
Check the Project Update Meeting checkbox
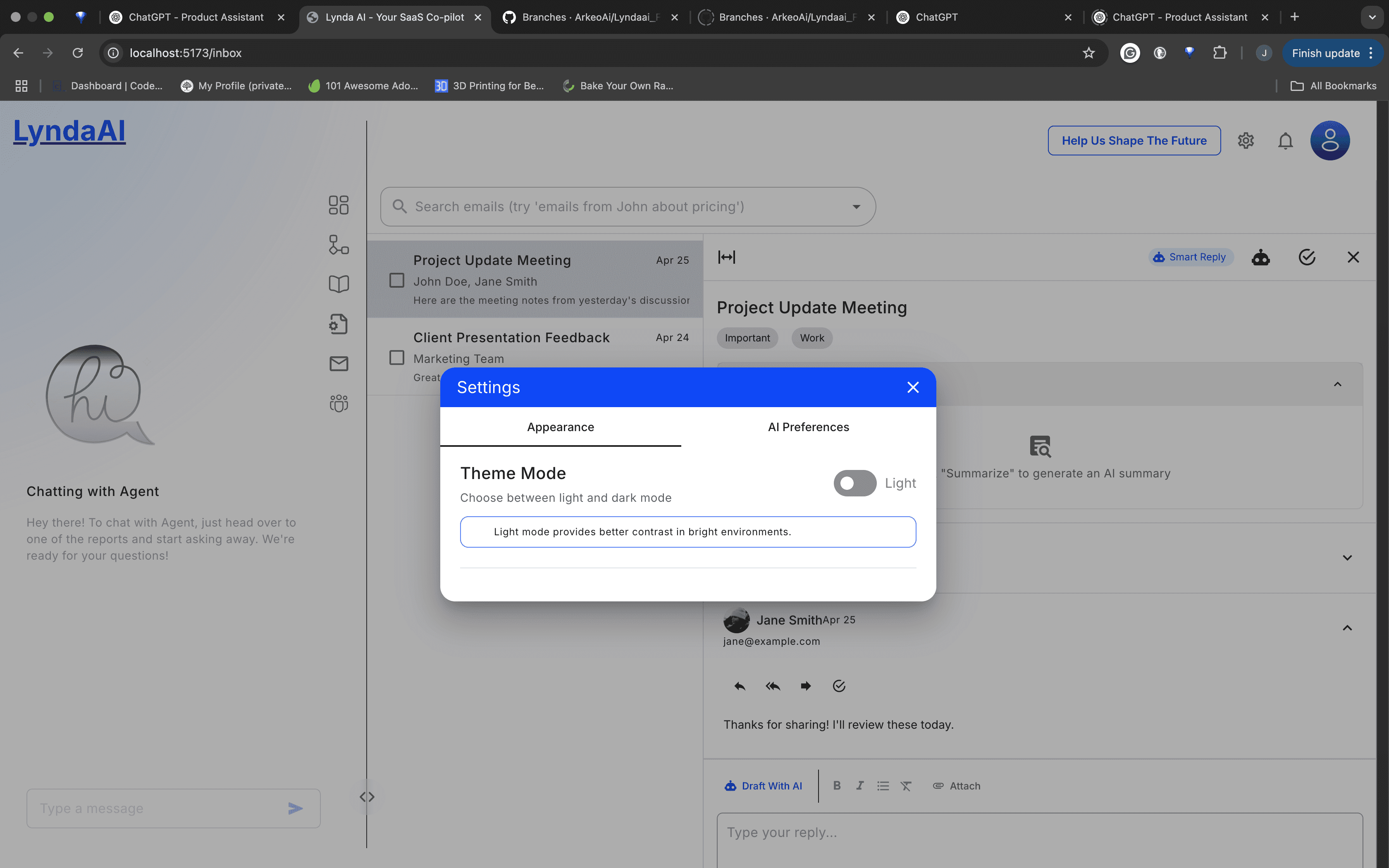396,280
